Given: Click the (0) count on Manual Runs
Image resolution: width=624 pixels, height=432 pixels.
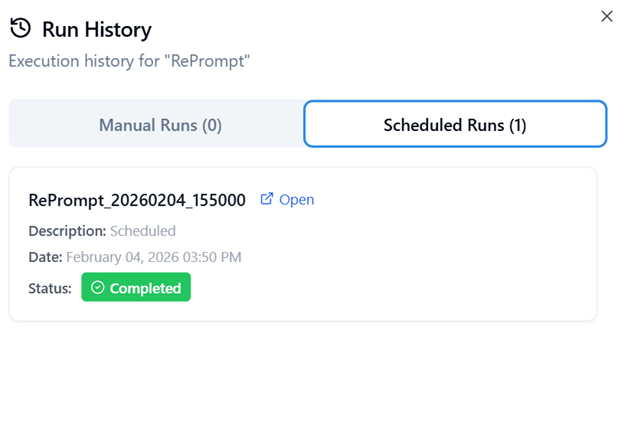Looking at the screenshot, I should [211, 125].
